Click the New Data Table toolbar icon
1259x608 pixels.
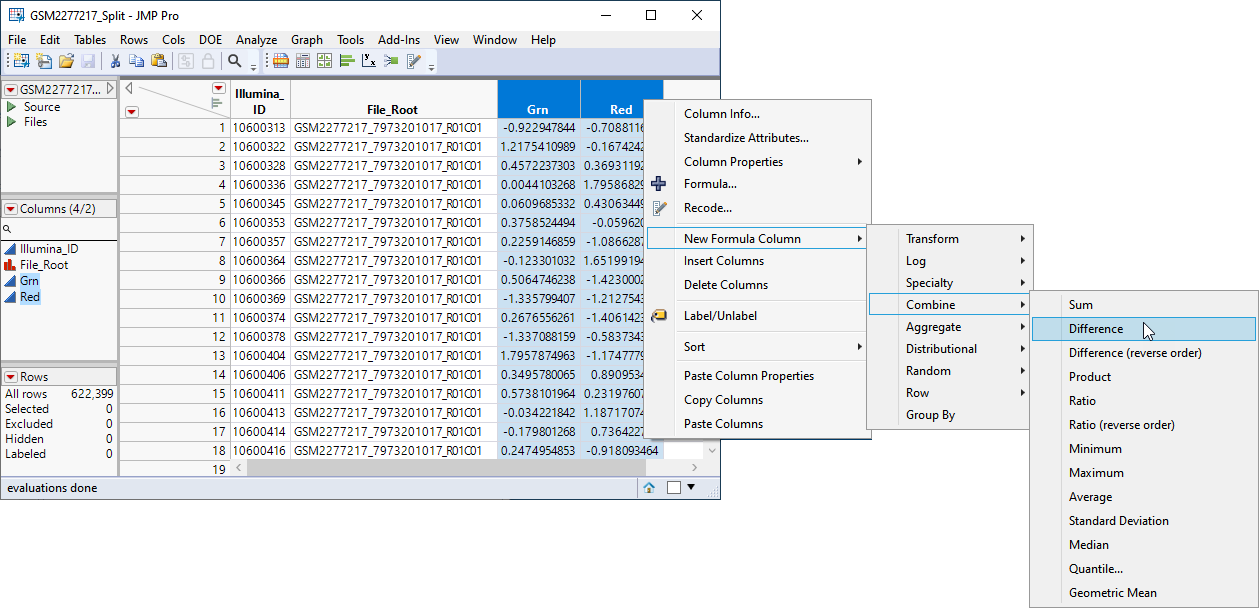click(20, 61)
